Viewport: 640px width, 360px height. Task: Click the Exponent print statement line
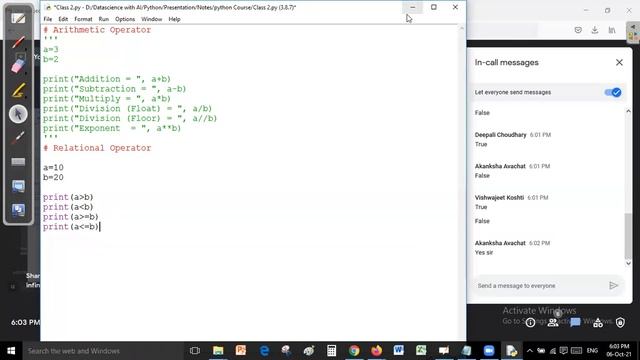[112, 128]
